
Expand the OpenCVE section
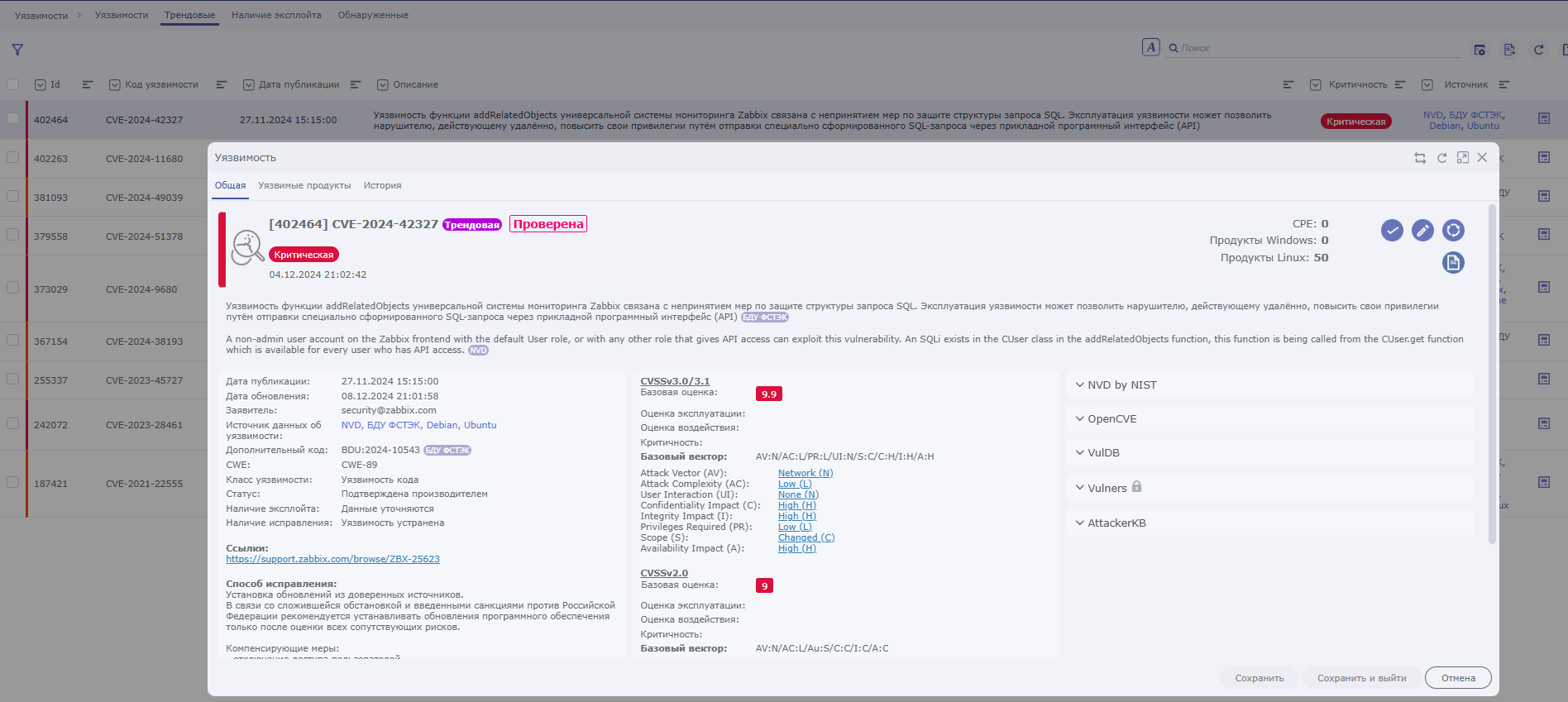point(1269,418)
